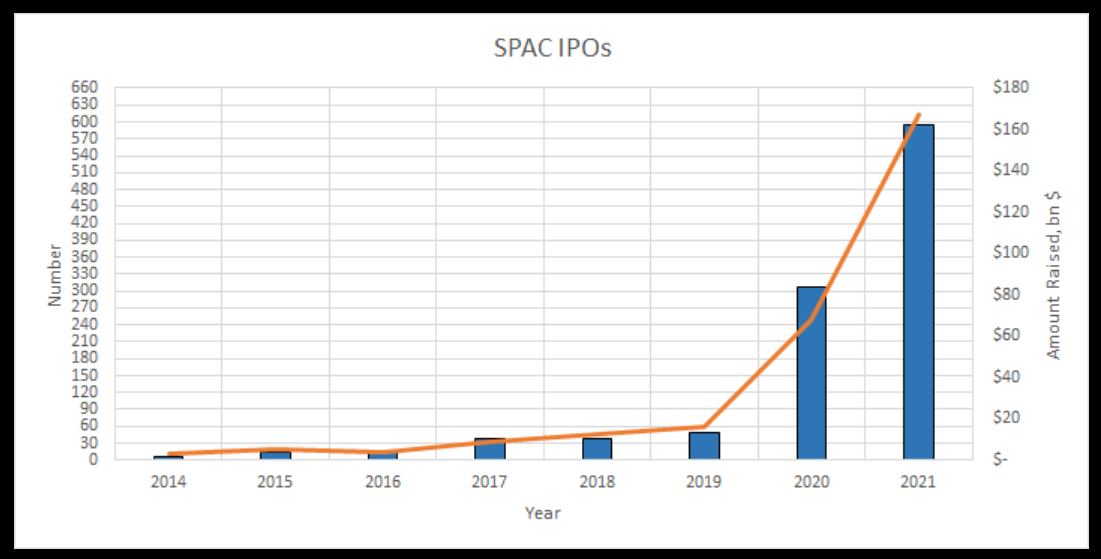Screen dimensions: 1101x559
Task: Click the 2020 x-axis year label
Action: 811,482
